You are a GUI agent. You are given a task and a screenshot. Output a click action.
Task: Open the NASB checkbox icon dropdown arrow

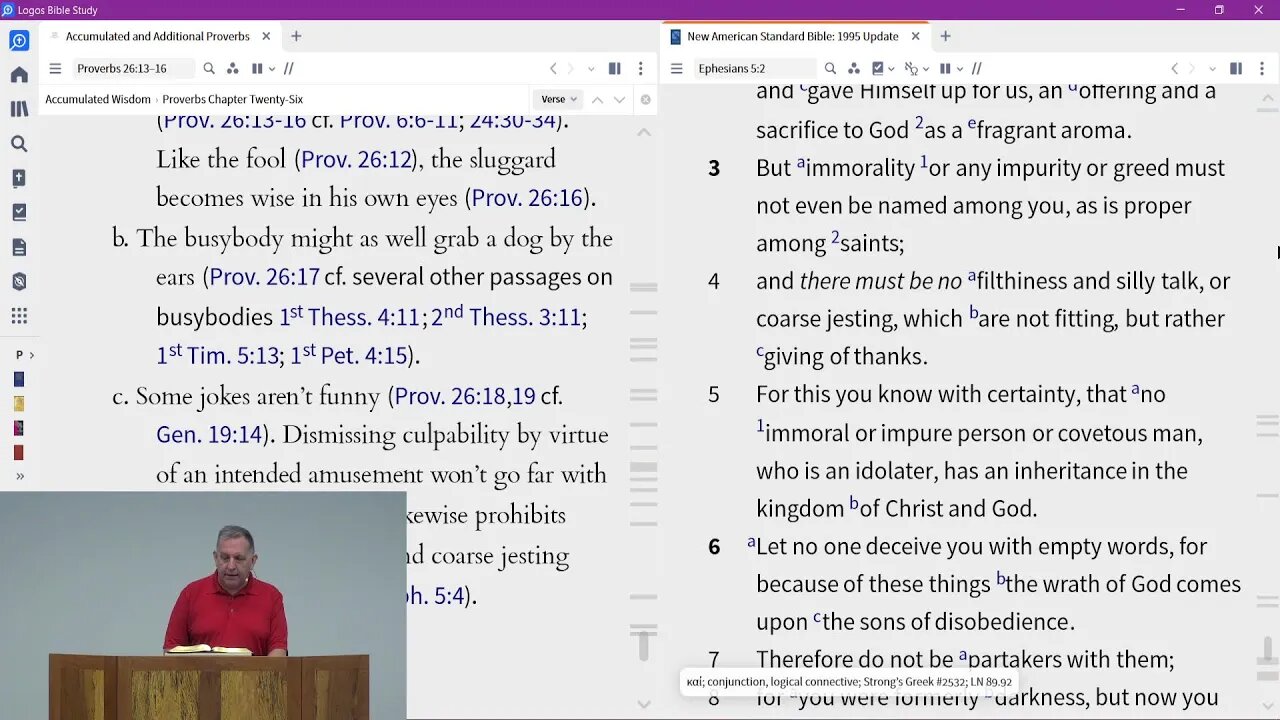coord(891,69)
